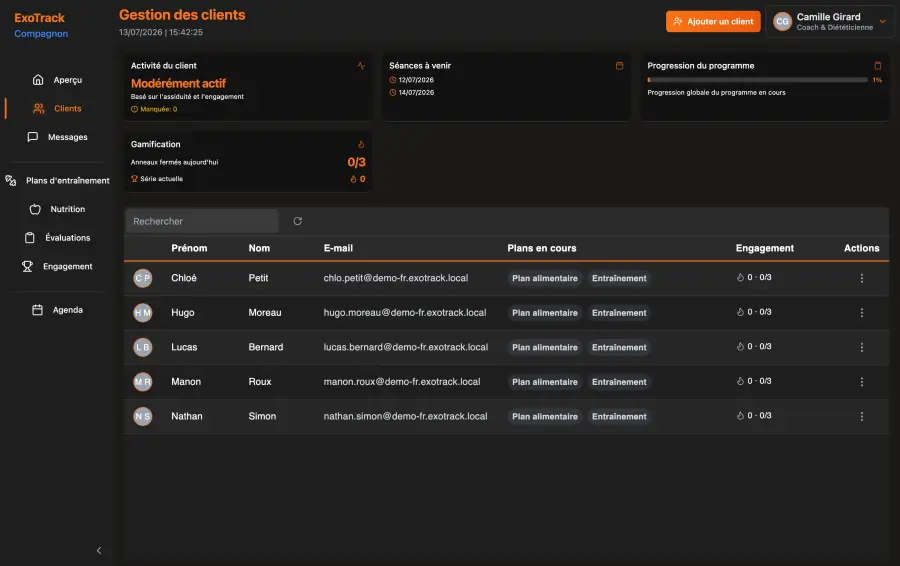The height and width of the screenshot is (566, 900).
Task: Open actions menu for Chloé Petit
Action: pos(862,278)
